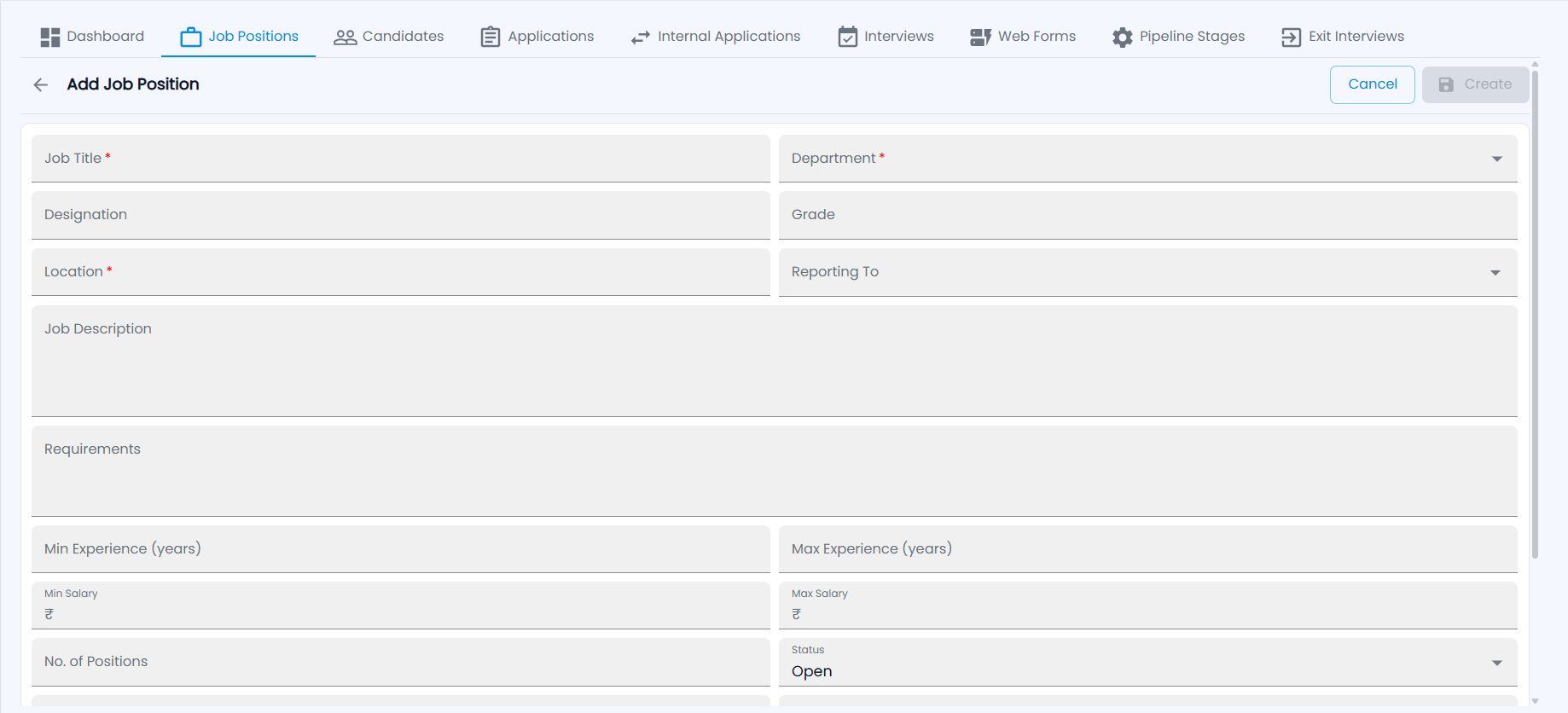Switch to the Candidates tab
The image size is (1568, 713).
389,37
